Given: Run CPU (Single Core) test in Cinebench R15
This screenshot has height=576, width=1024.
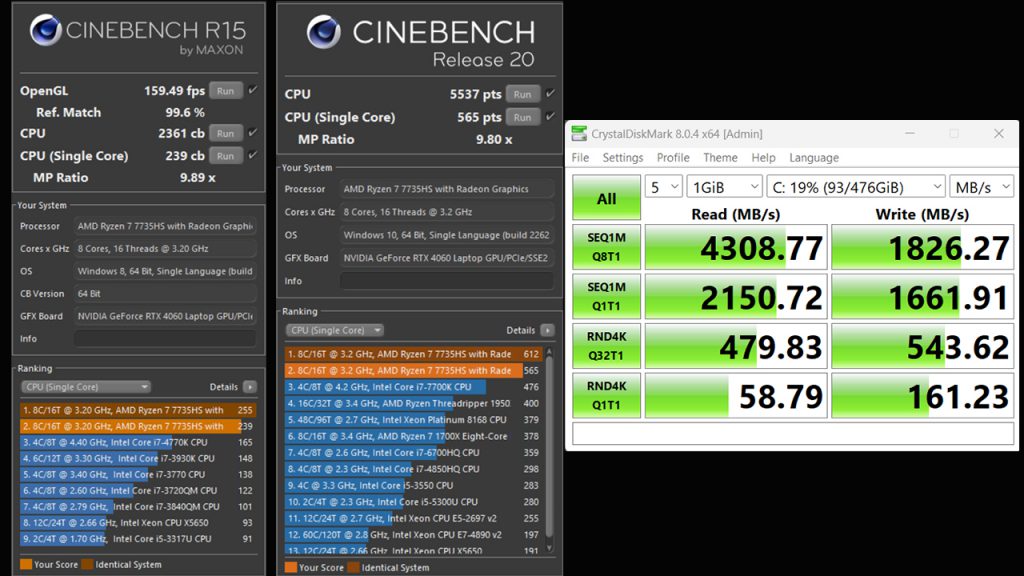Looking at the screenshot, I should (x=226, y=156).
